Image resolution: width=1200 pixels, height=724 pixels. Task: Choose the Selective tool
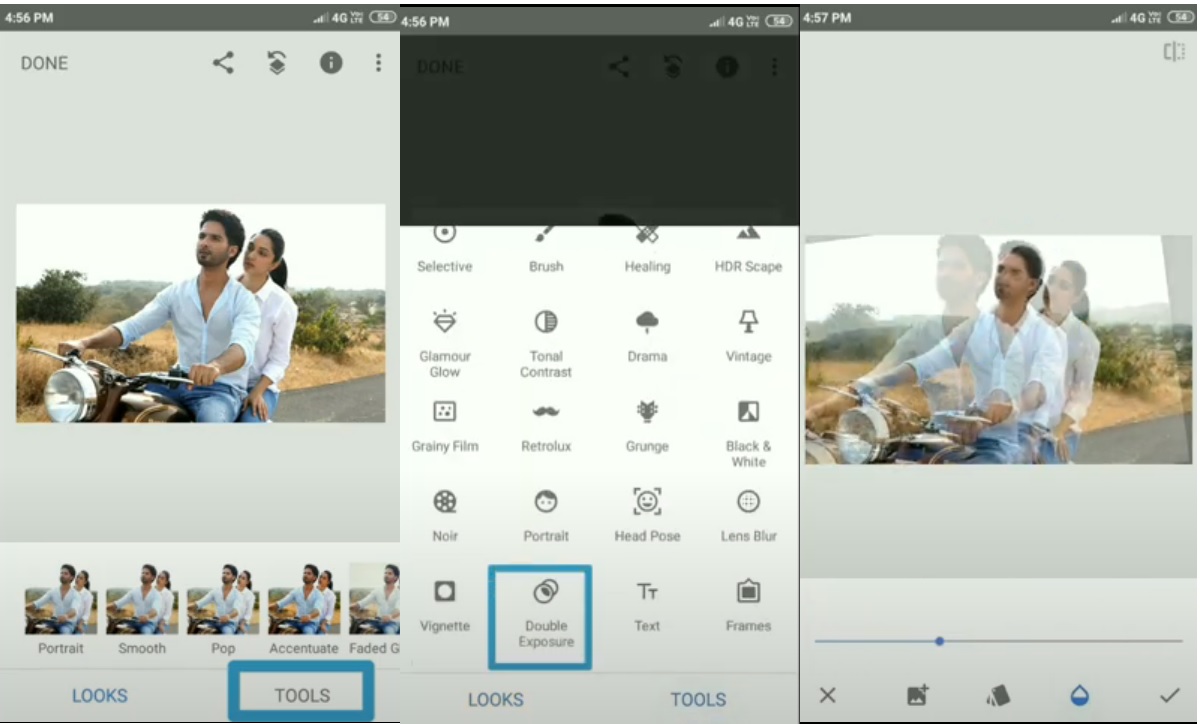point(445,248)
